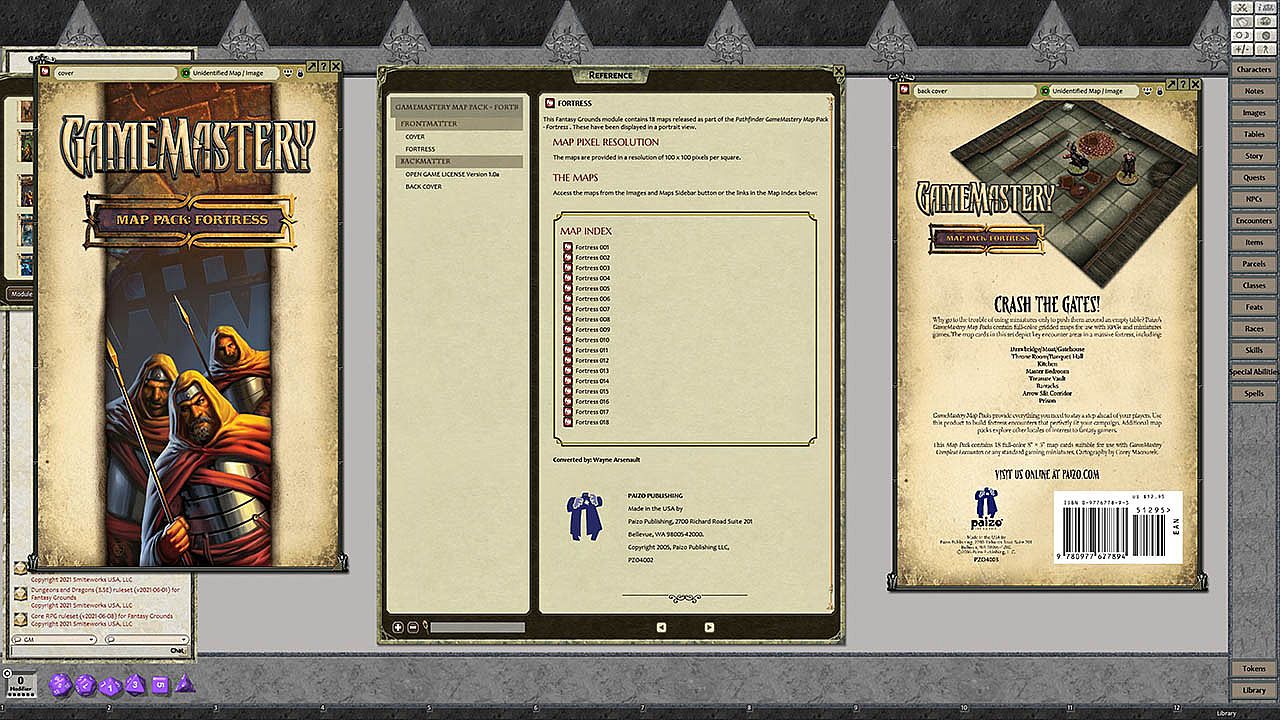Viewport: 1280px width, 720px height.
Task: Roll the purple d20 die
Action: point(59,684)
